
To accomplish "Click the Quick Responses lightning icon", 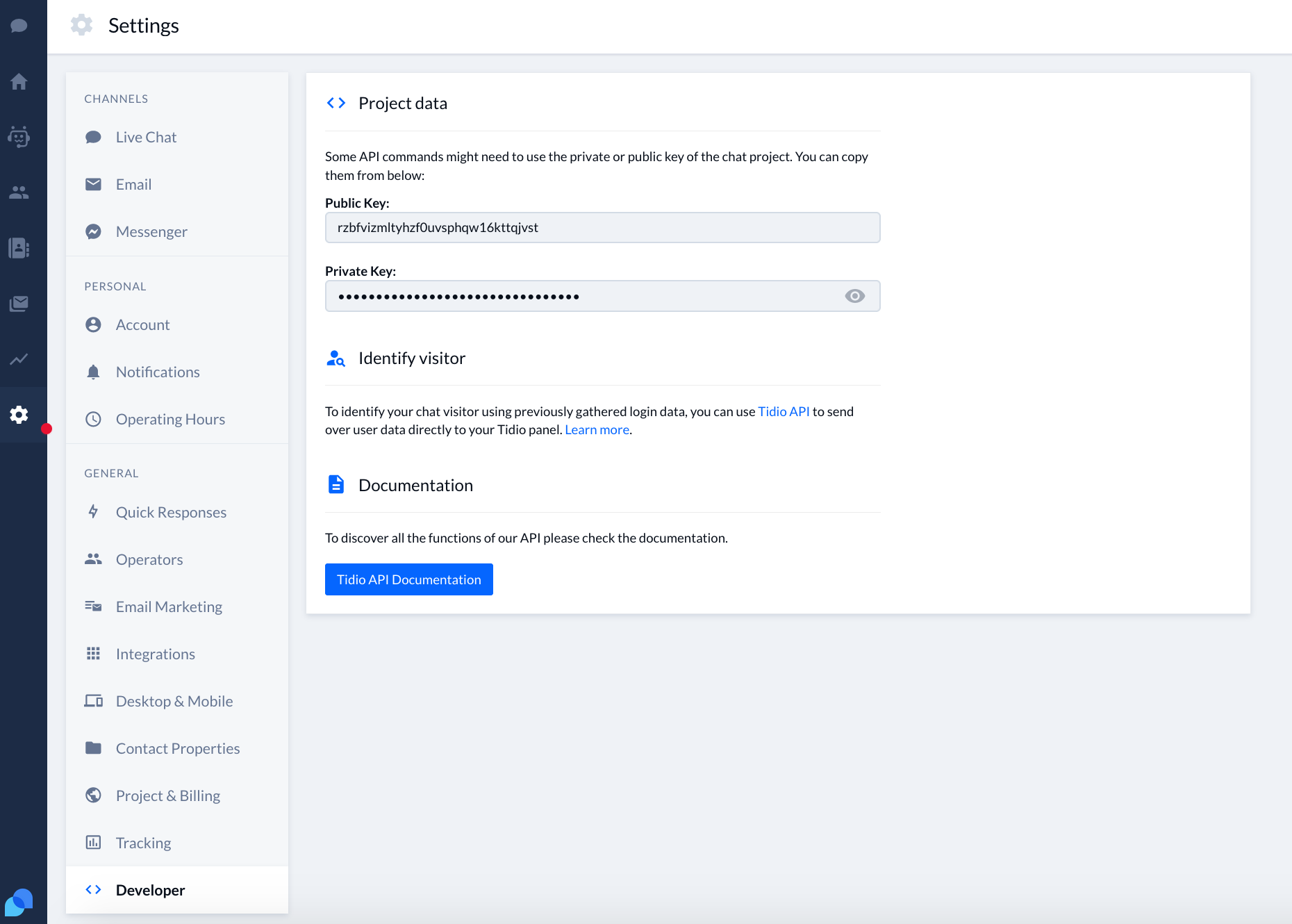I will click(93, 512).
